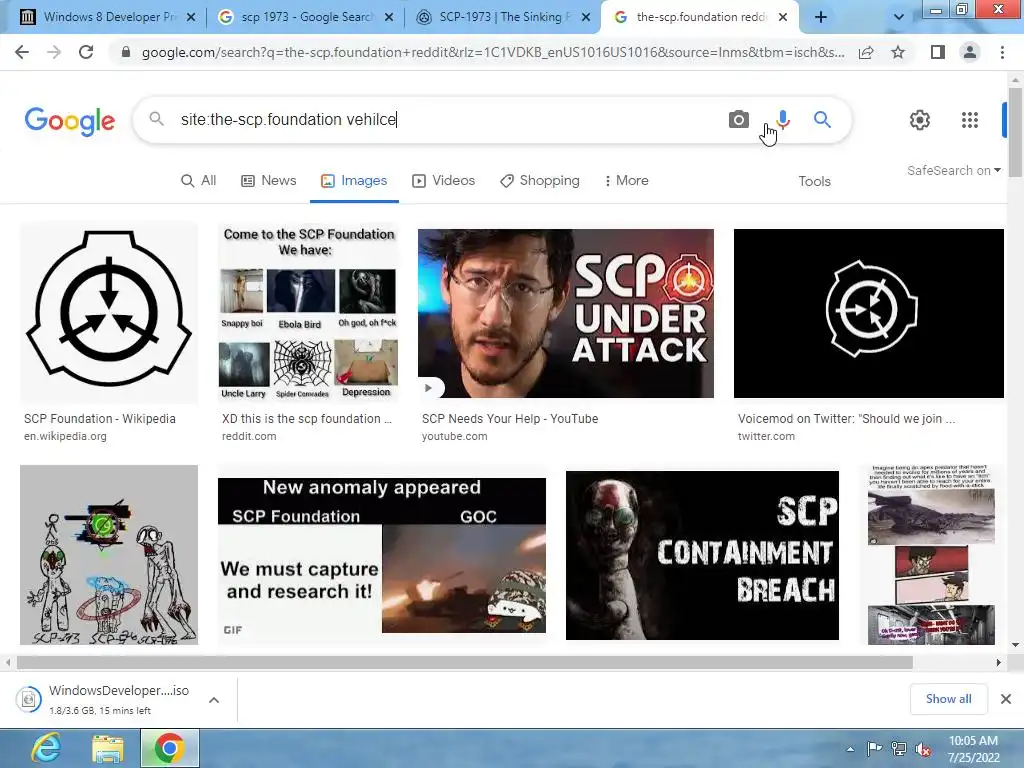Open the Chrome profile avatar
1024x768 pixels.
click(970, 52)
